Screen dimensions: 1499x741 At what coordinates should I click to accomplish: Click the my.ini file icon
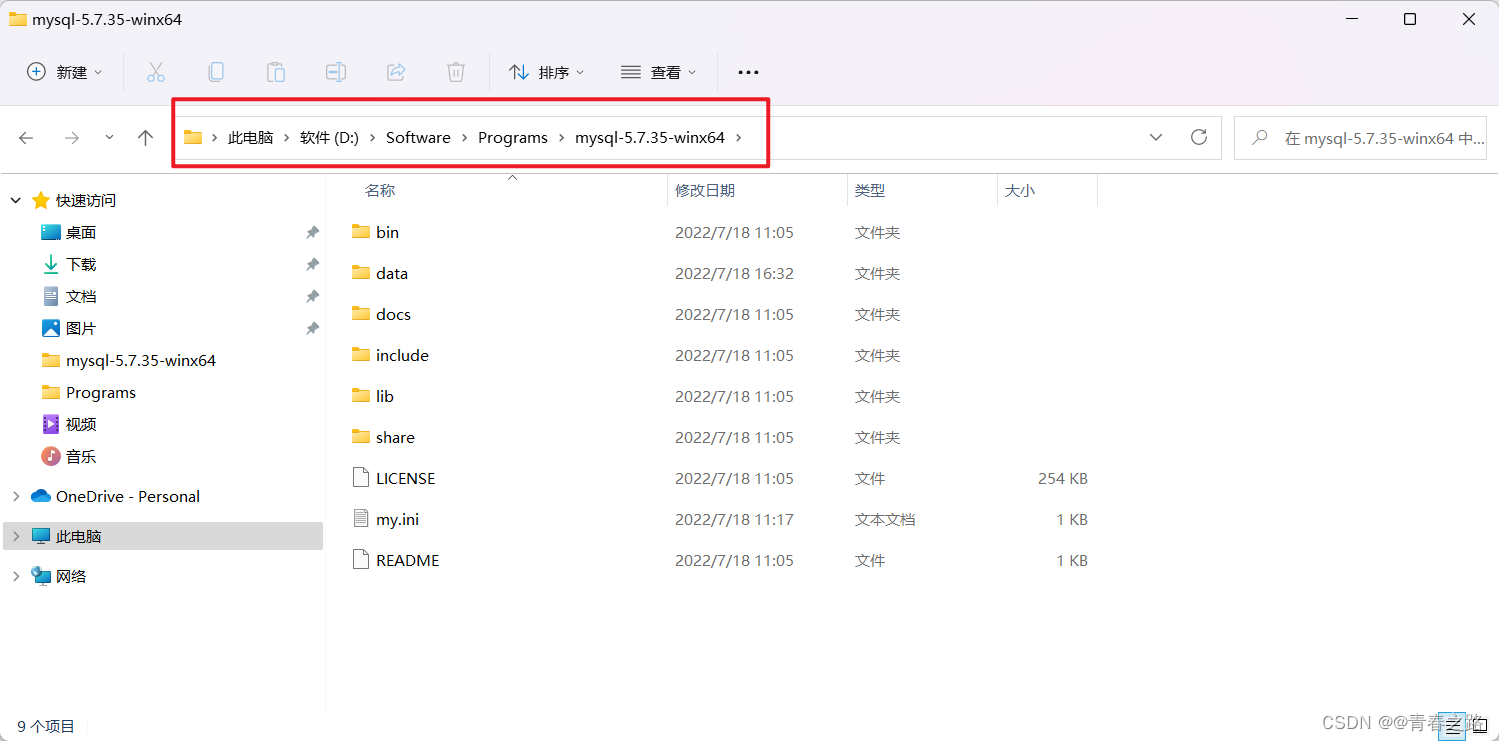click(x=361, y=518)
